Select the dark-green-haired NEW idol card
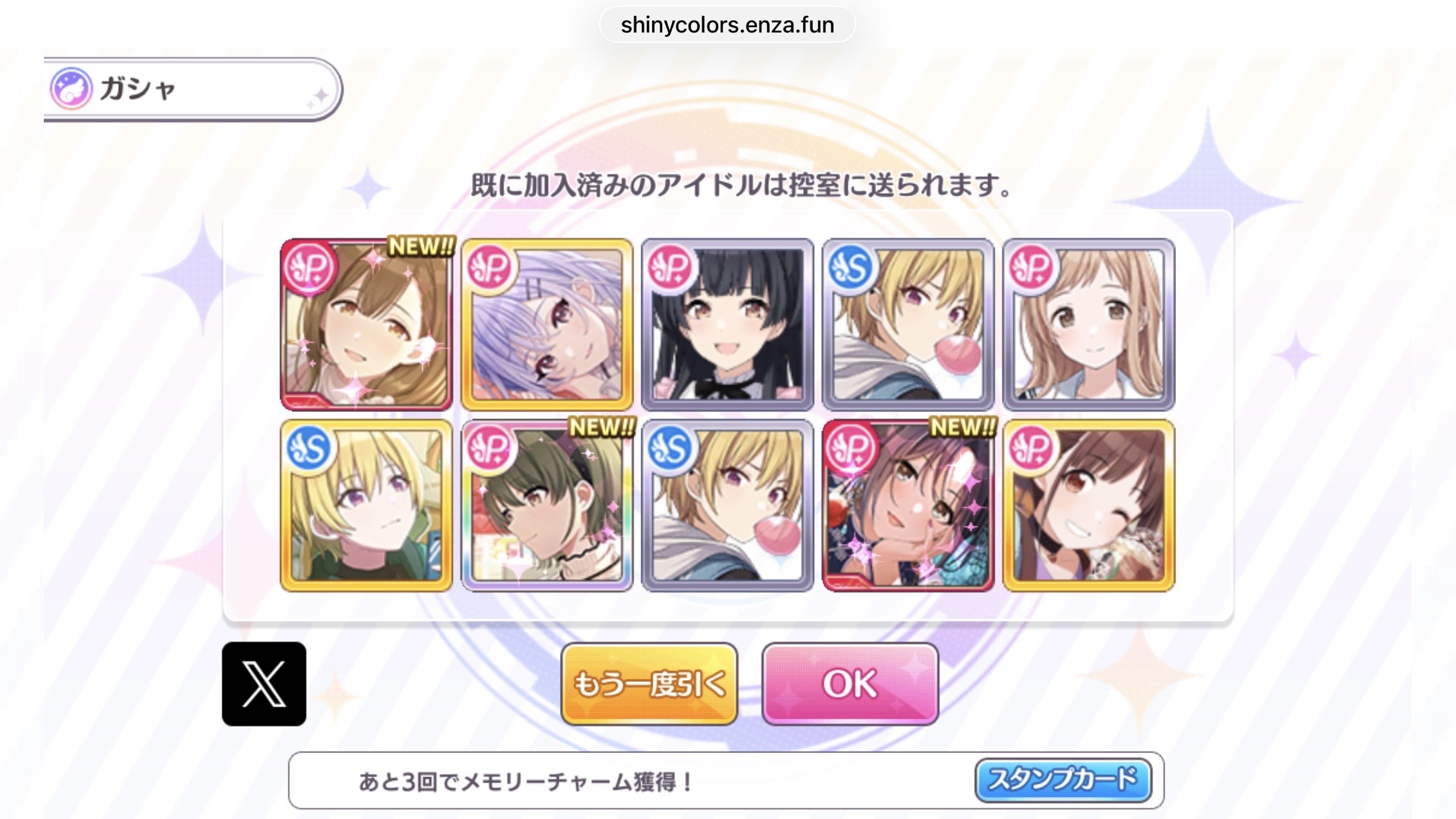1456x819 pixels. (547, 505)
